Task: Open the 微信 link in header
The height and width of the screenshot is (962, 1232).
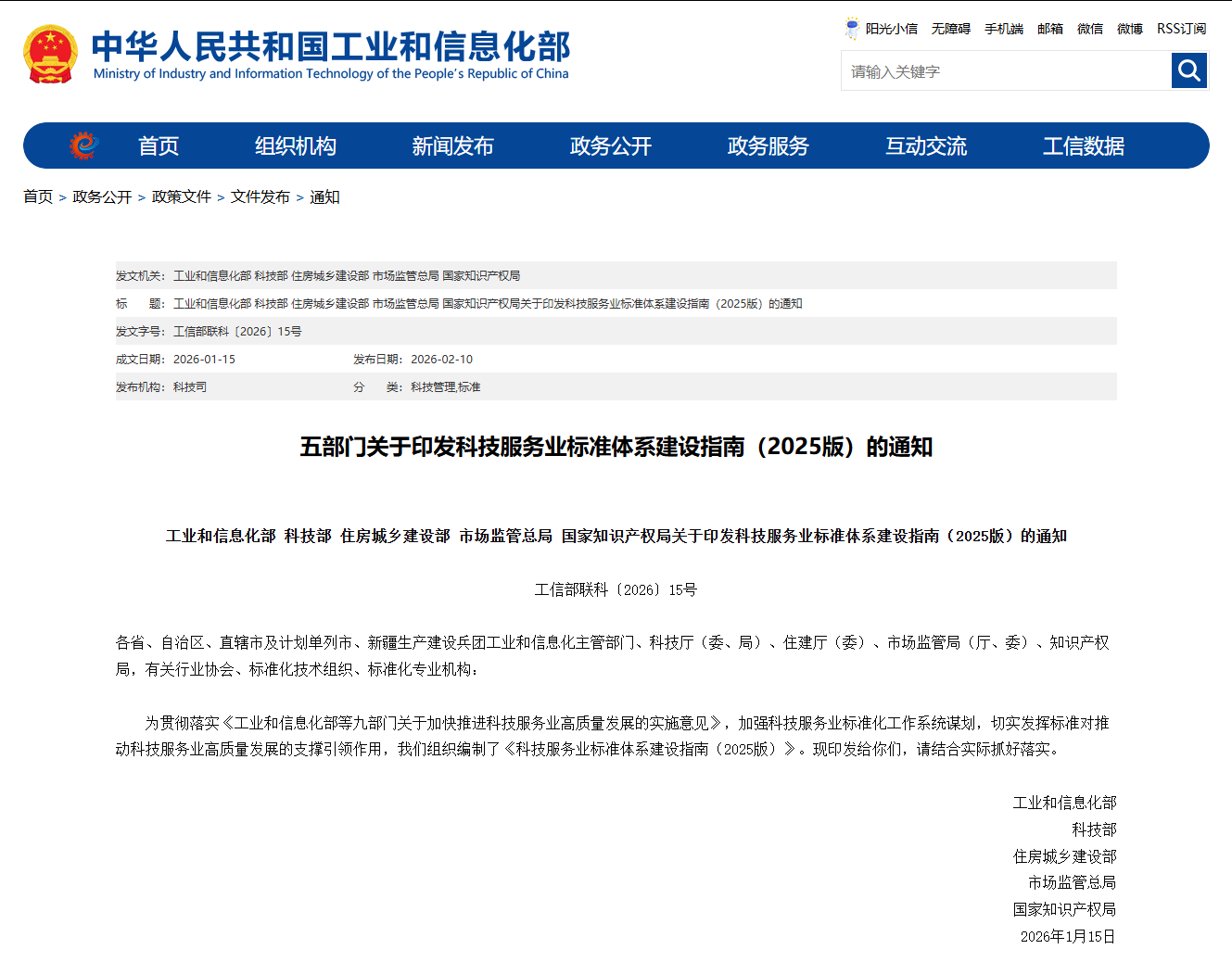Action: click(x=1090, y=29)
